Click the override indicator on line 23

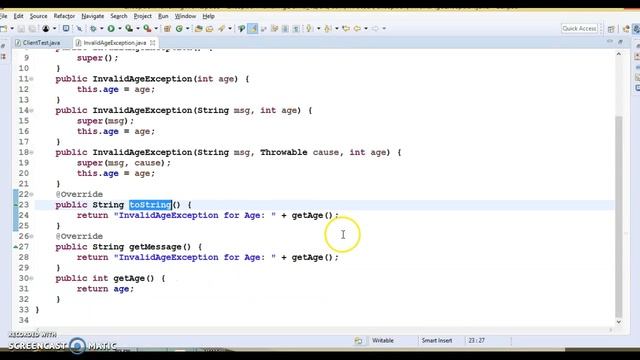(x=16, y=204)
